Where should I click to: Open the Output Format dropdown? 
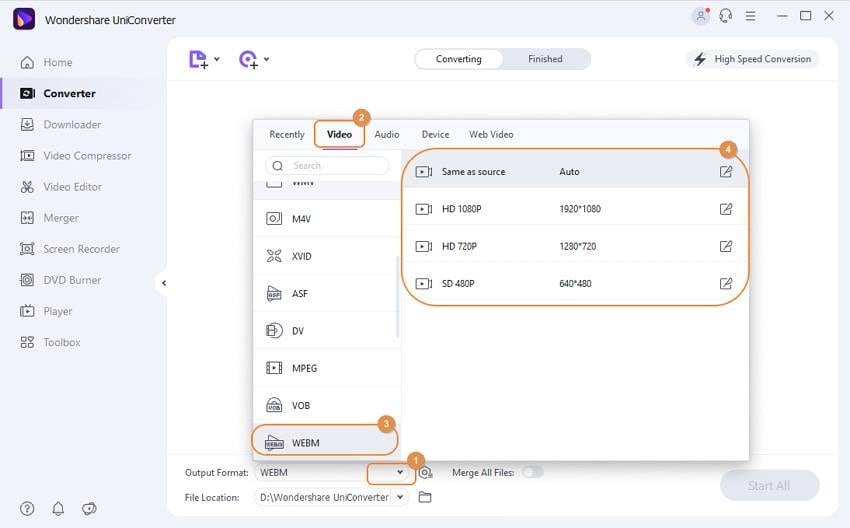400,473
